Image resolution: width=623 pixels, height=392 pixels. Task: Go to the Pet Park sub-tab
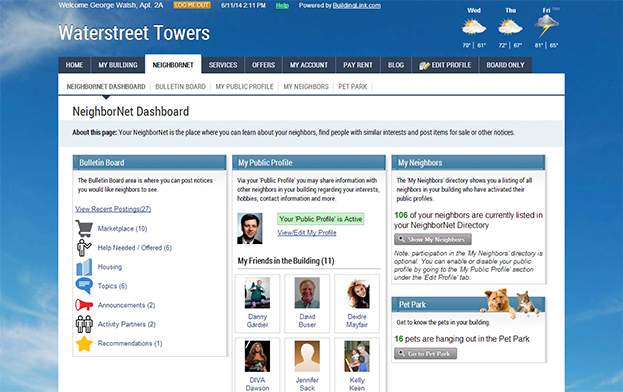[x=352, y=87]
